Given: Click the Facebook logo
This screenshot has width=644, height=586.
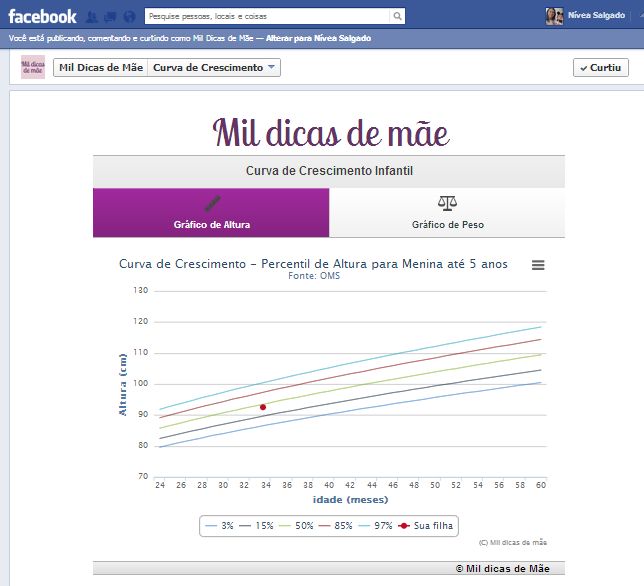Looking at the screenshot, I should coord(42,16).
